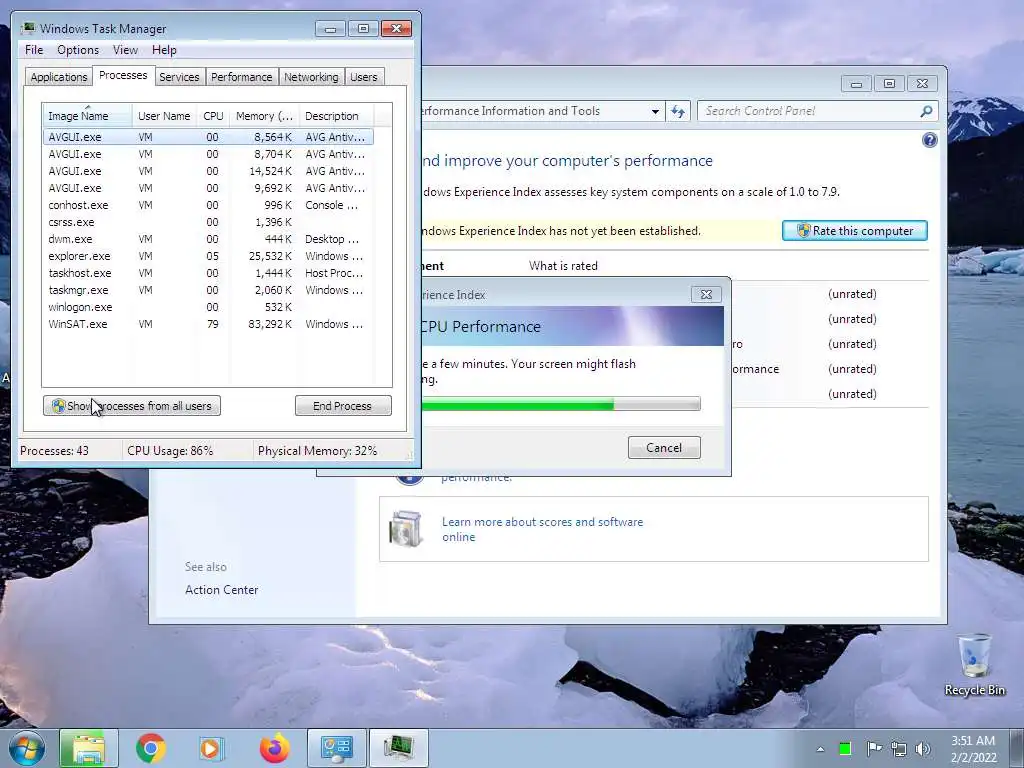Click the search magnifier in Control Panel
The image size is (1024, 768).
926,112
